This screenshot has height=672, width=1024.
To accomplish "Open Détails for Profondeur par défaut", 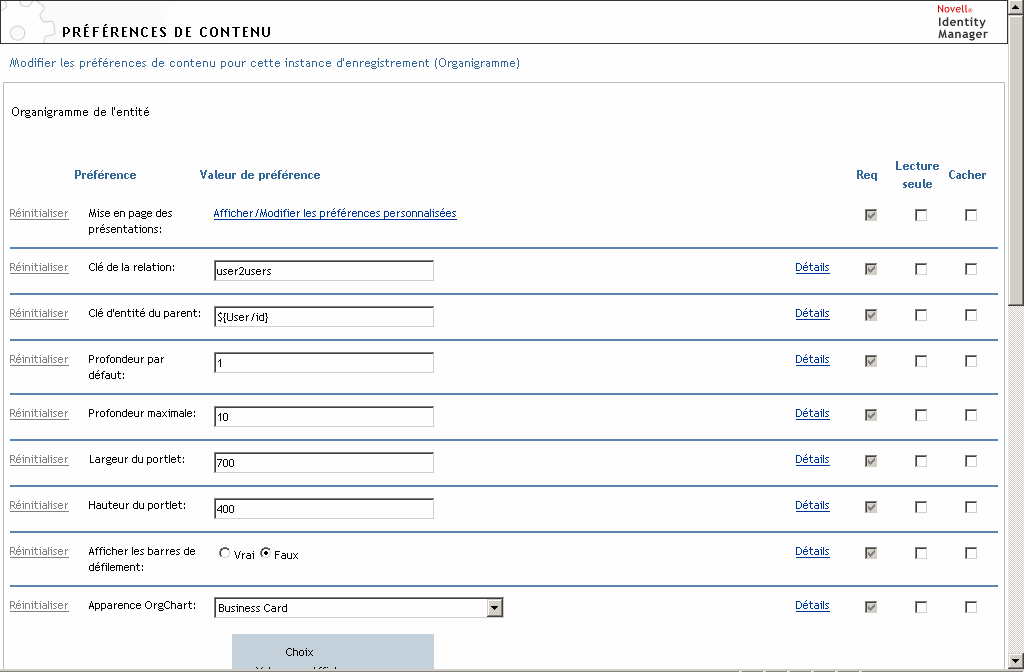I will 812,359.
